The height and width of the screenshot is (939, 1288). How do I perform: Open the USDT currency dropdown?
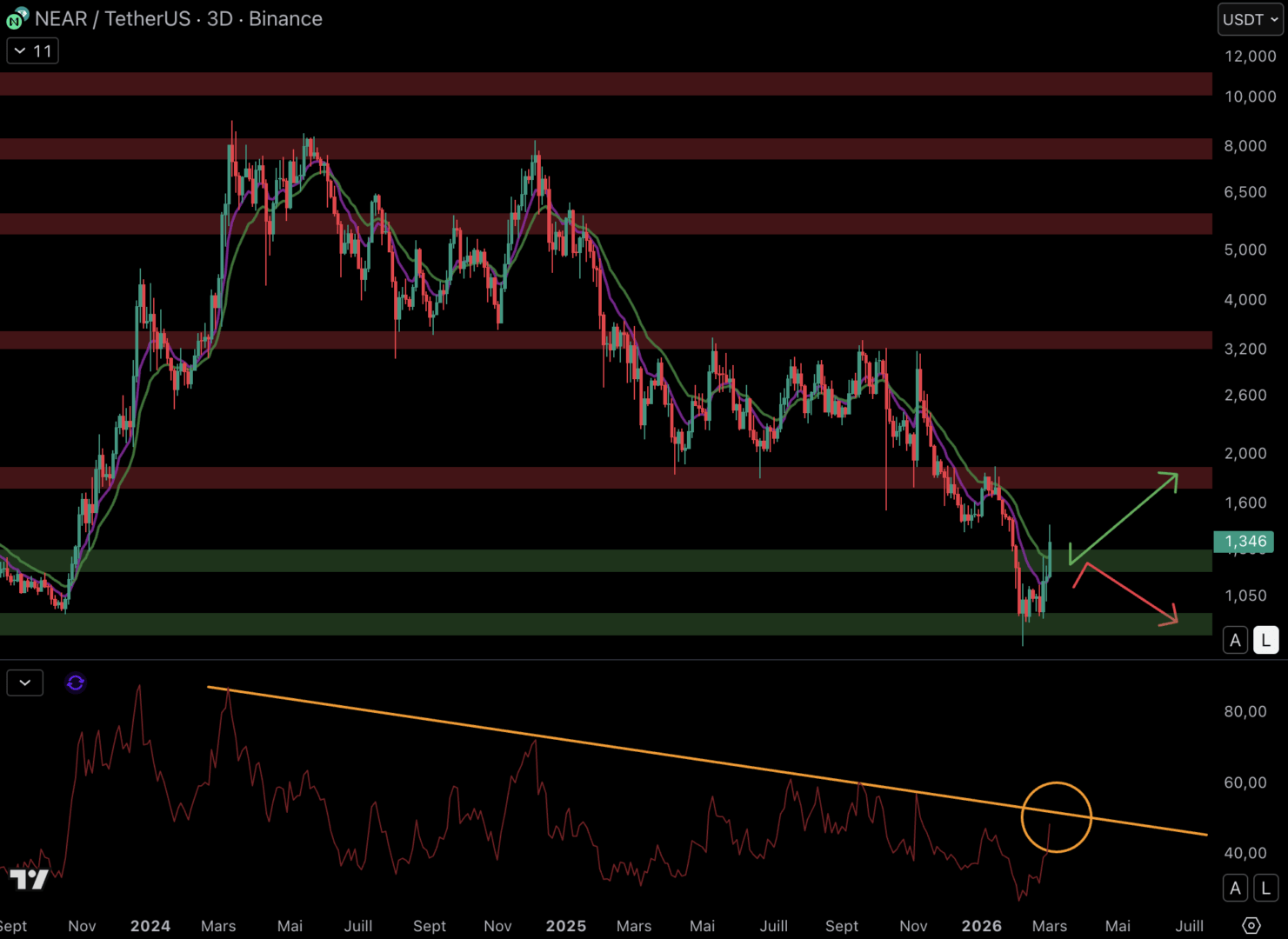click(x=1250, y=19)
